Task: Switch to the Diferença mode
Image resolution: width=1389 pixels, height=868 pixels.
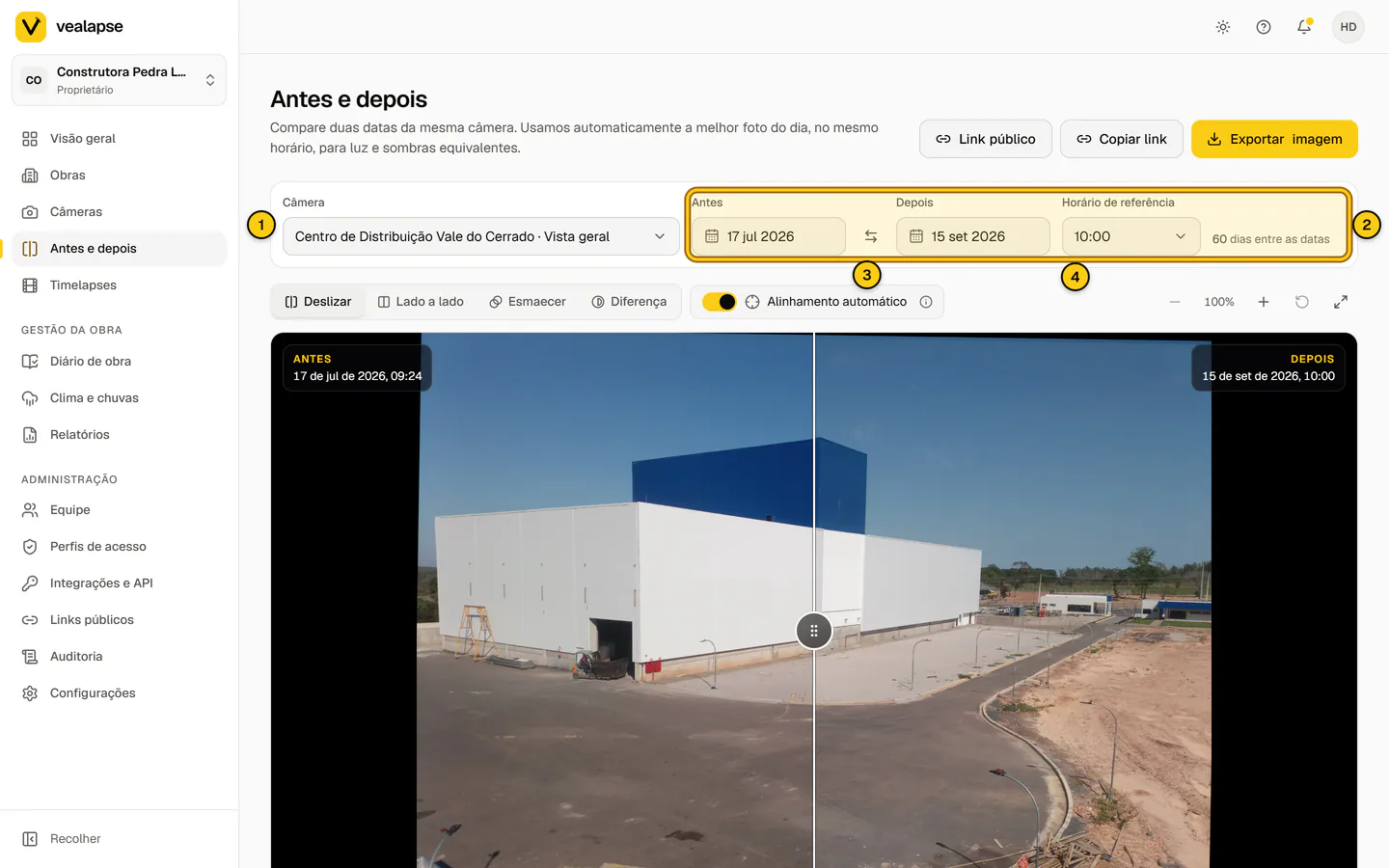Action: click(x=629, y=302)
